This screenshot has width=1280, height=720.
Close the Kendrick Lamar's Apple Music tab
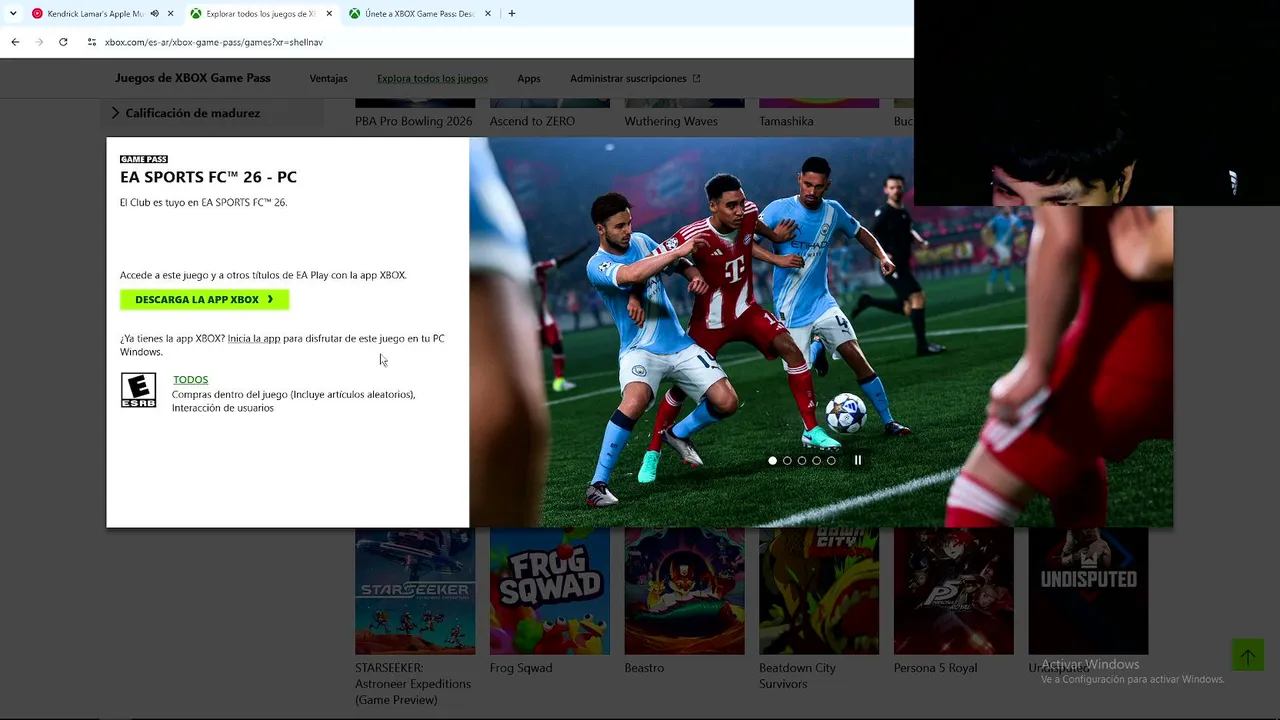point(171,14)
